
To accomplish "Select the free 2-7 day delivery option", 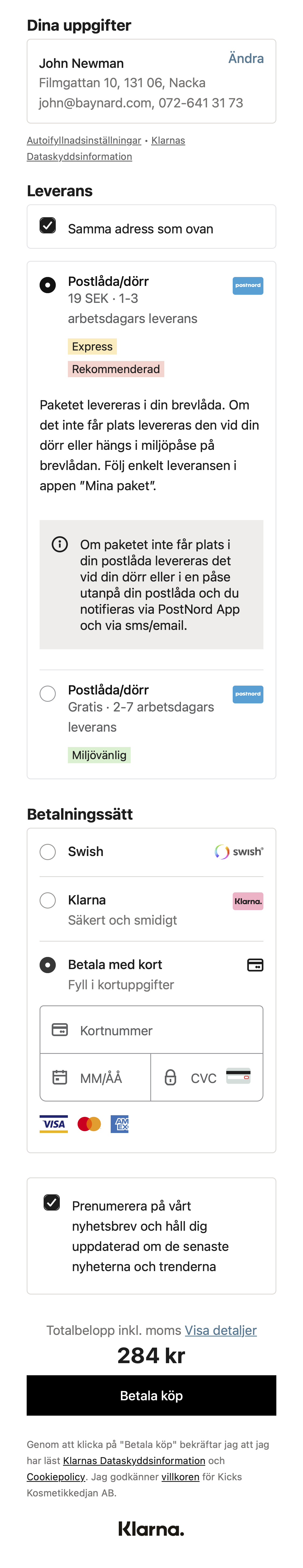I will pos(47,693).
